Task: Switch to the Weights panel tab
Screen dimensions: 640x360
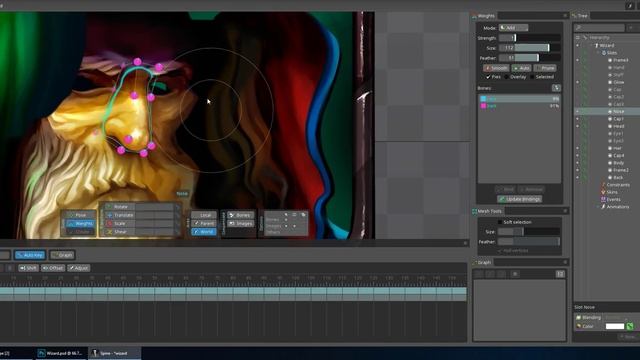Action: pyautogui.click(x=484, y=16)
